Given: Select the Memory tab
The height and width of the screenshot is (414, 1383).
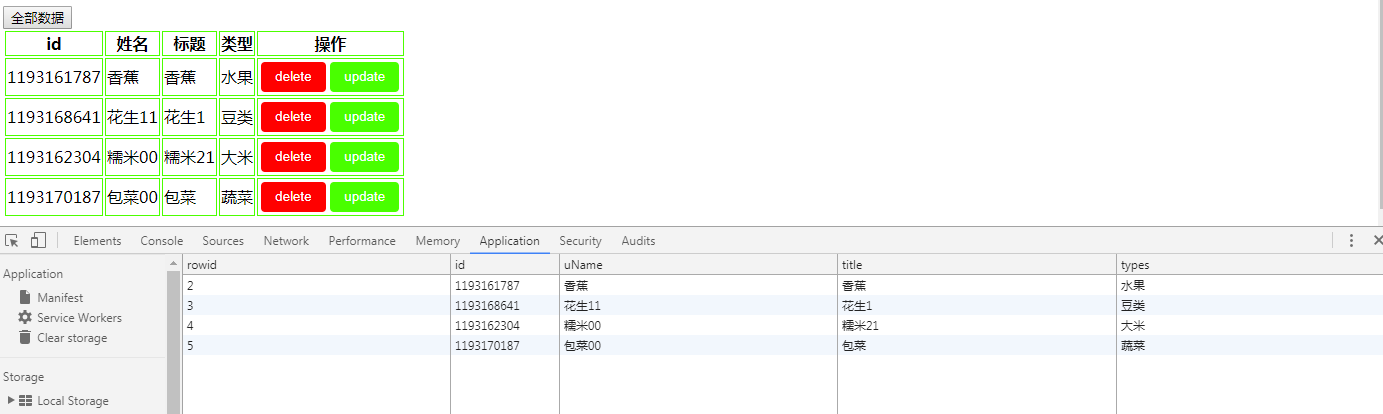Looking at the screenshot, I should [438, 241].
